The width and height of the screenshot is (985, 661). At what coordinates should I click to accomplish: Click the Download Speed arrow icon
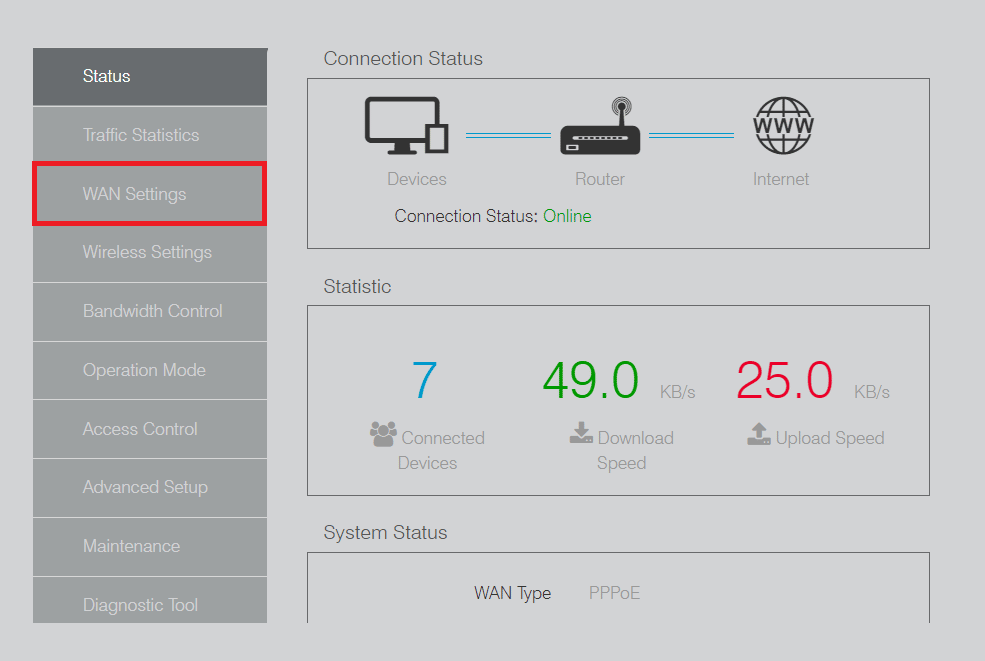(581, 433)
